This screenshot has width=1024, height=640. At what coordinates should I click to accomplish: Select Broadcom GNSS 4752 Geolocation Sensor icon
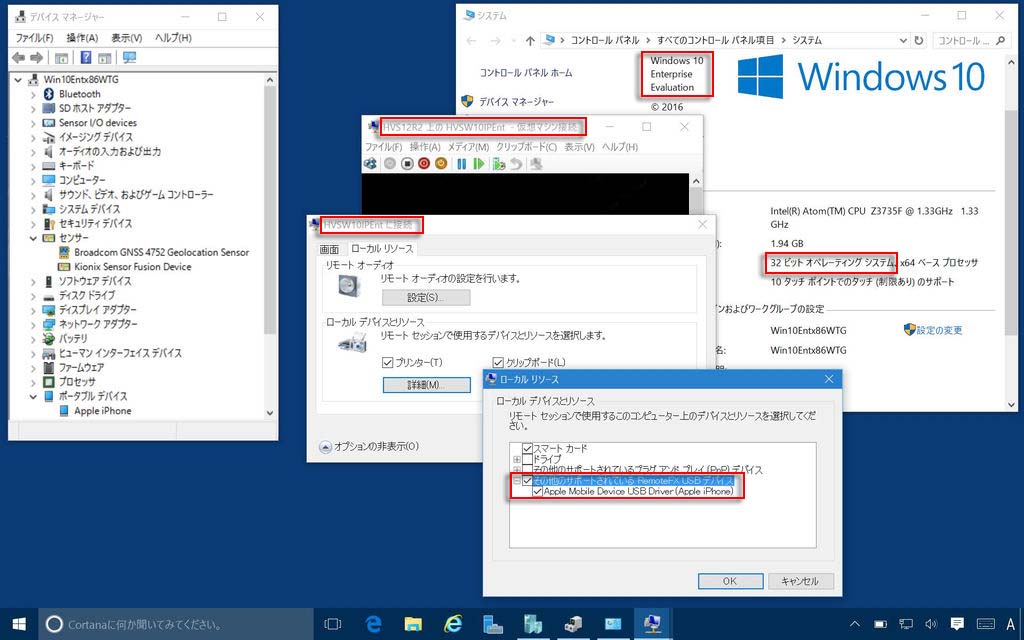[x=64, y=252]
